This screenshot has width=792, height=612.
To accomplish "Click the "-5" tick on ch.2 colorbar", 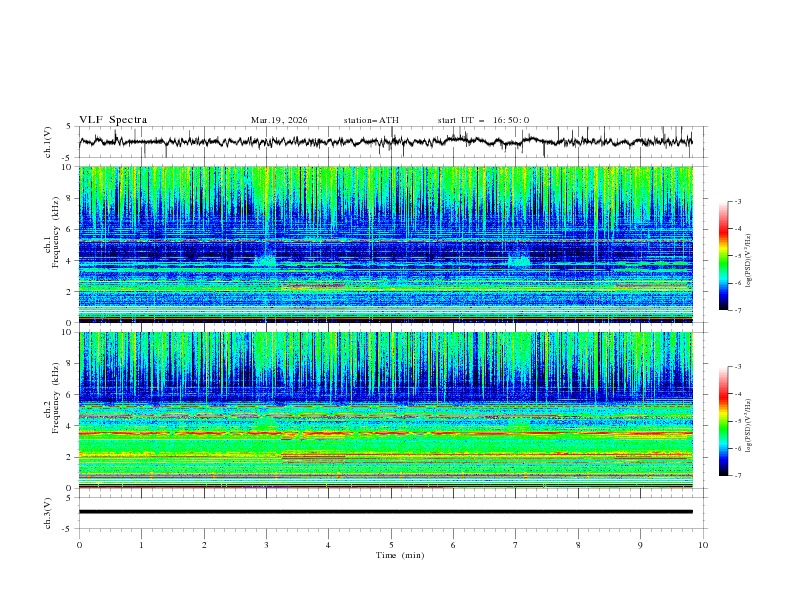I will click(x=738, y=421).
